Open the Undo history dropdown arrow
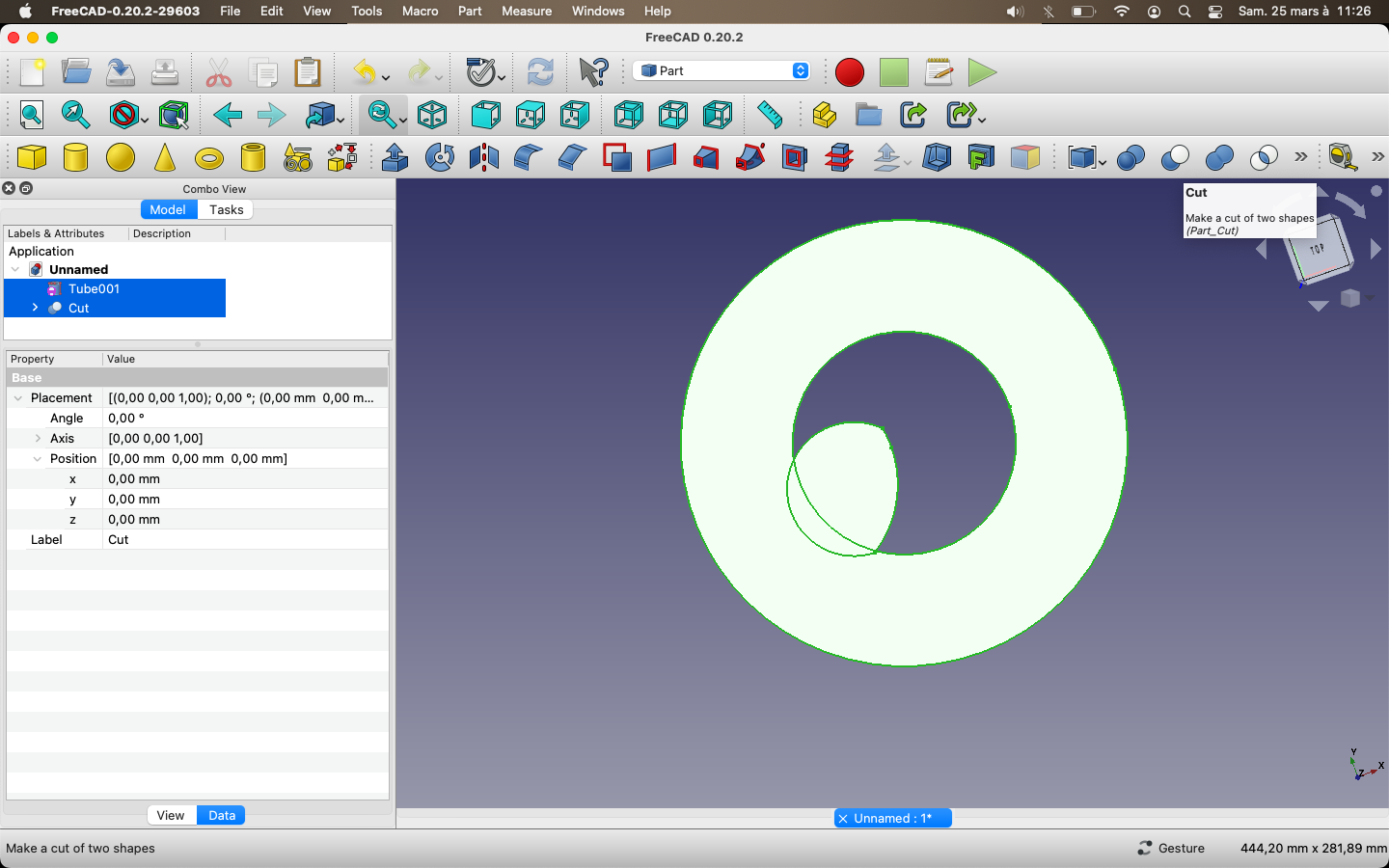The height and width of the screenshot is (868, 1389). pos(386,77)
